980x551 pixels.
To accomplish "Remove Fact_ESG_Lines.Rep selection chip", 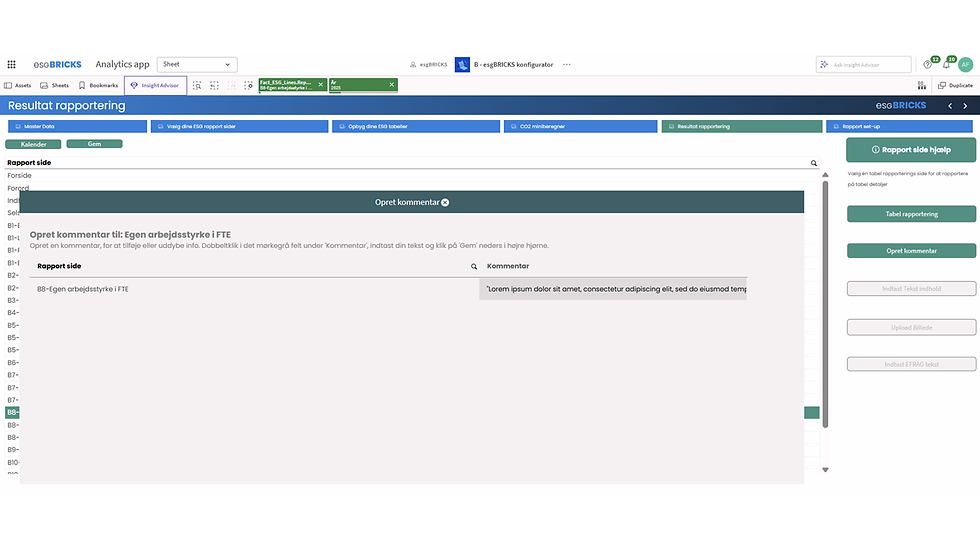I will pos(321,85).
